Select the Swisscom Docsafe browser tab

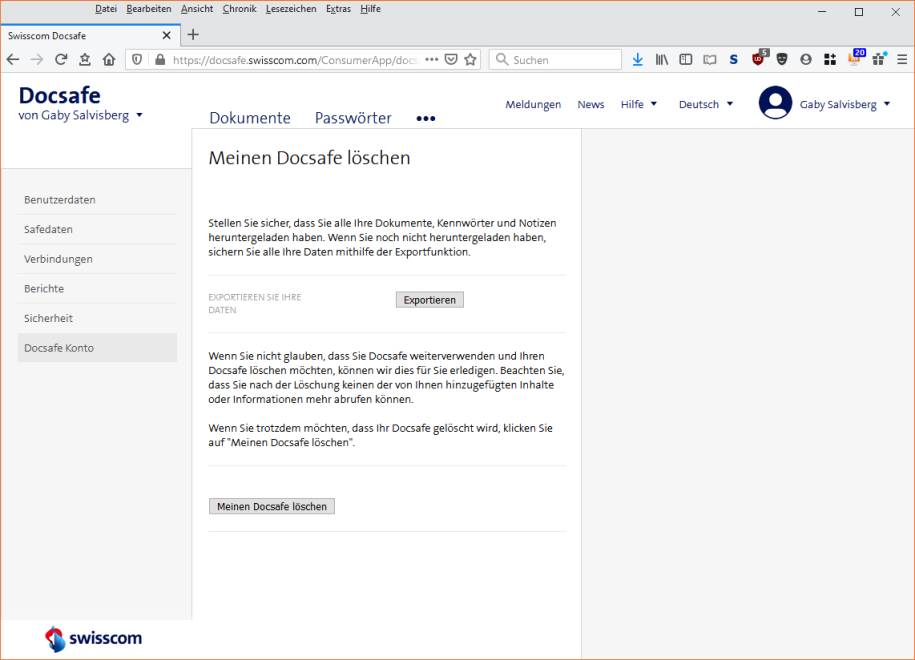pyautogui.click(x=90, y=36)
